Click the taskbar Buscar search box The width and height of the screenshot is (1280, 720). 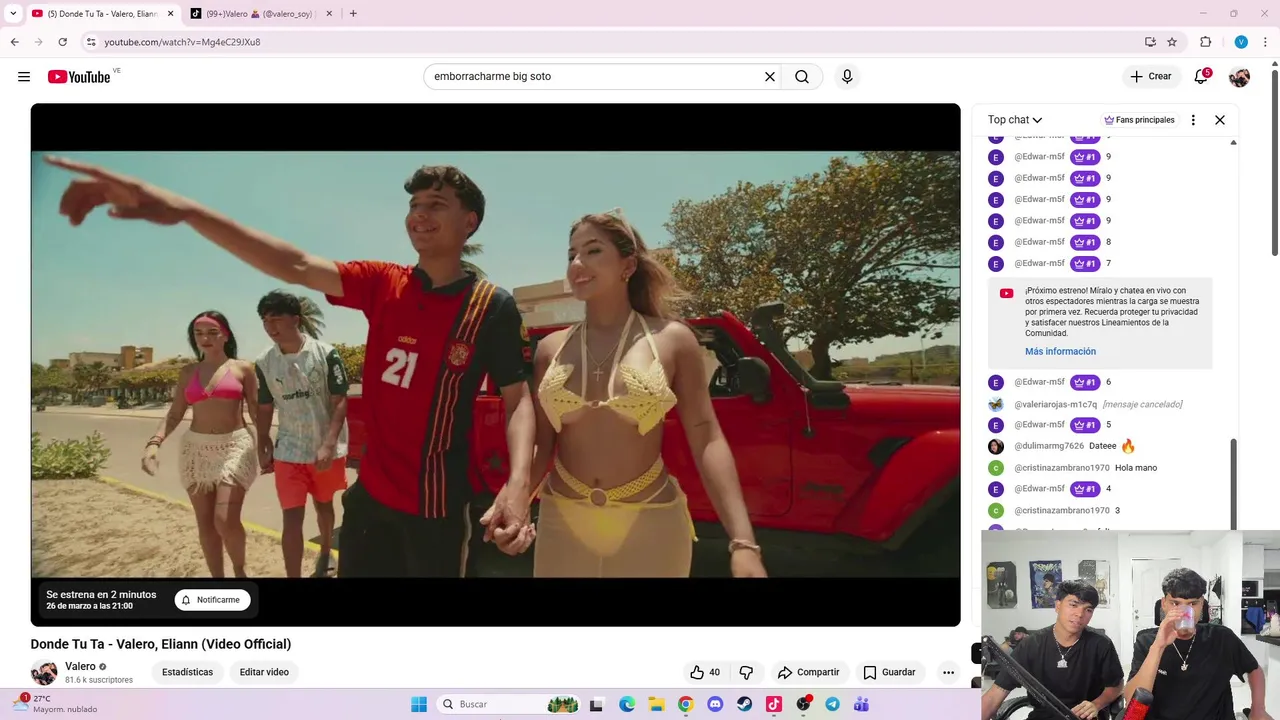click(x=509, y=704)
